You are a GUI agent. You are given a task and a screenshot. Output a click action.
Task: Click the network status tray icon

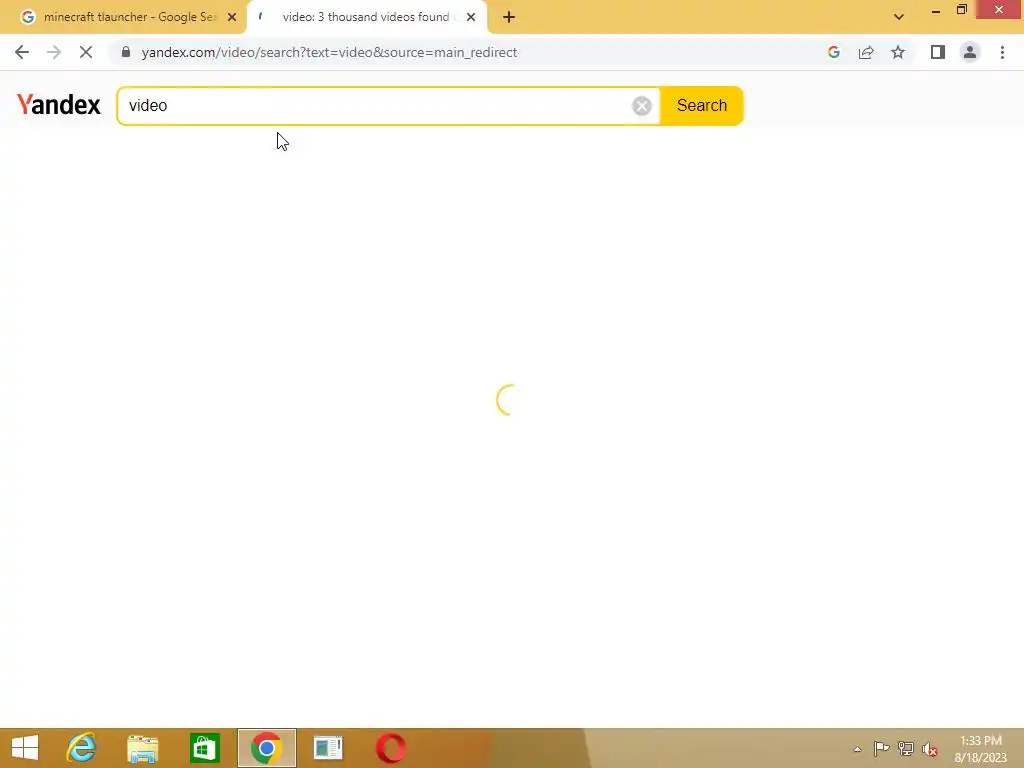906,748
